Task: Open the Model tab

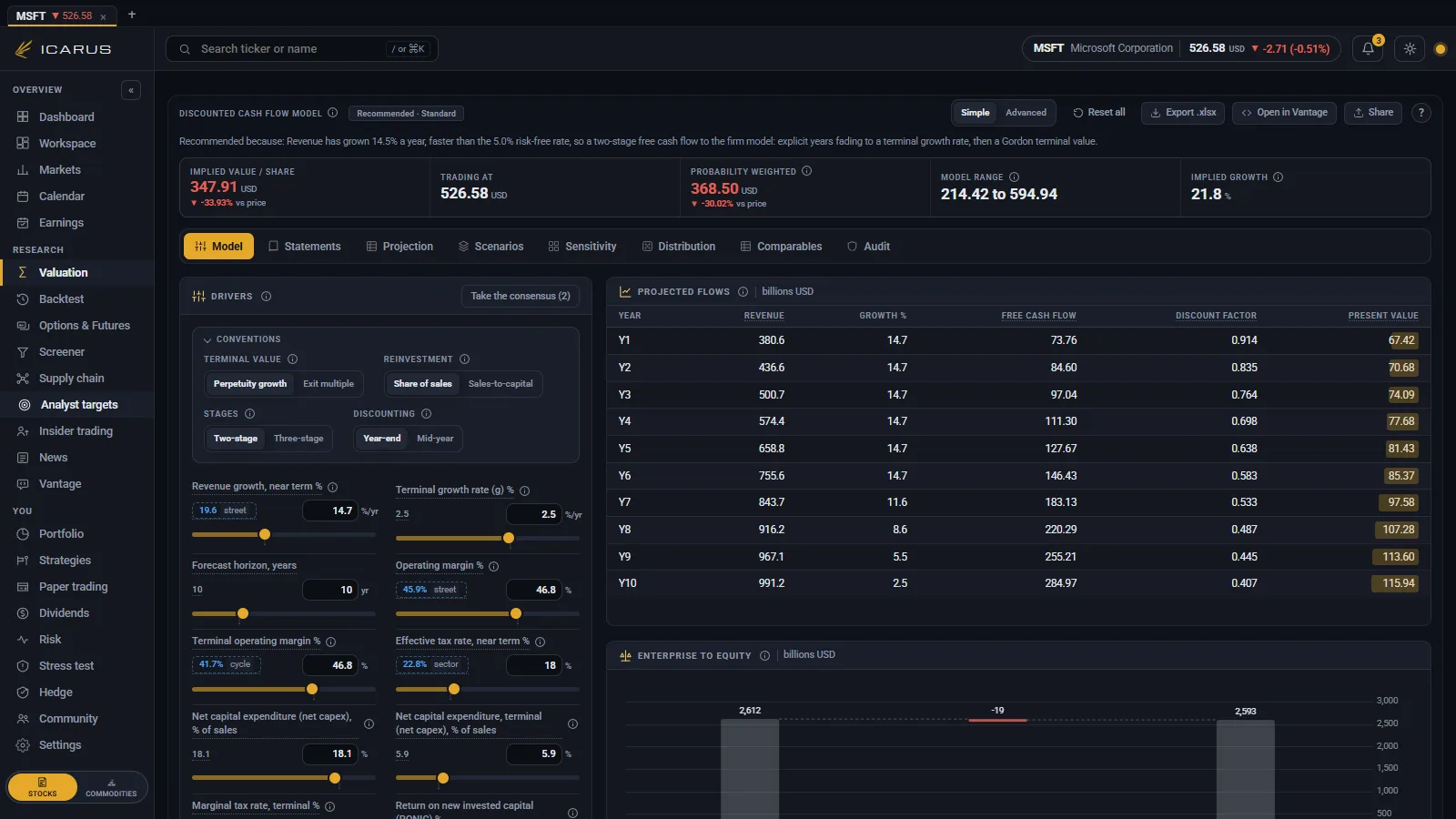Action: (219, 247)
